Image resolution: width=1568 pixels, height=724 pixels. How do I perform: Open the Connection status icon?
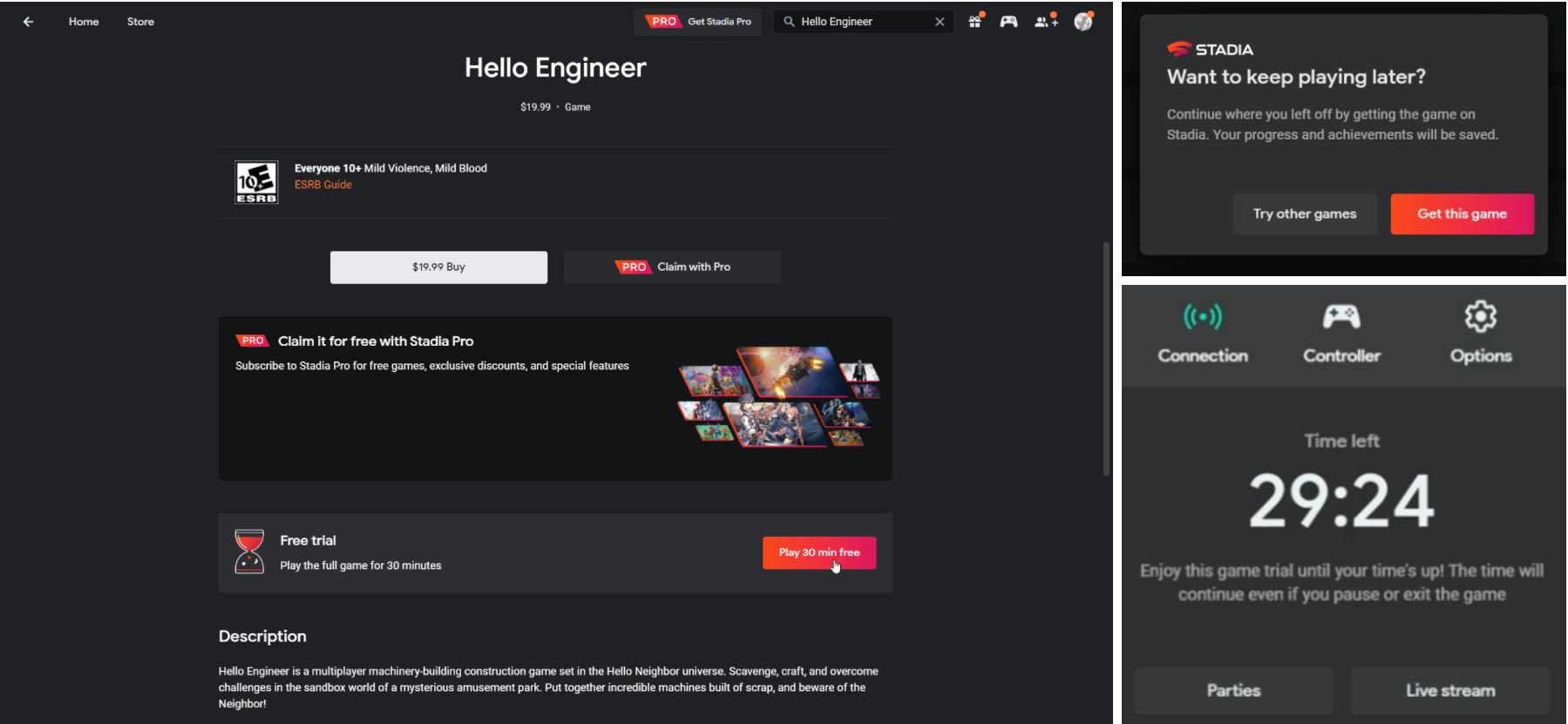click(1202, 317)
